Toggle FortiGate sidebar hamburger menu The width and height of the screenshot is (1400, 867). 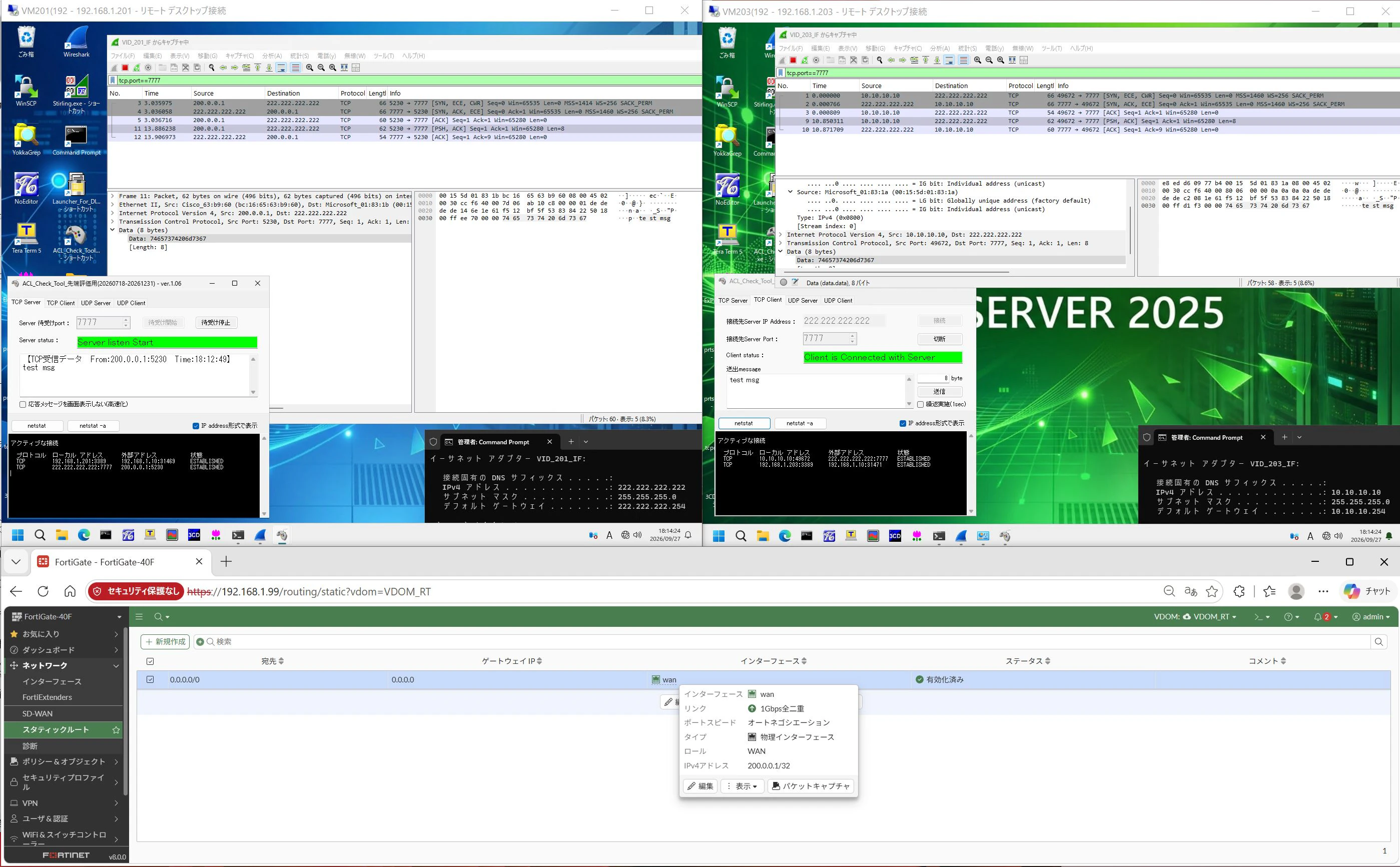click(x=139, y=617)
